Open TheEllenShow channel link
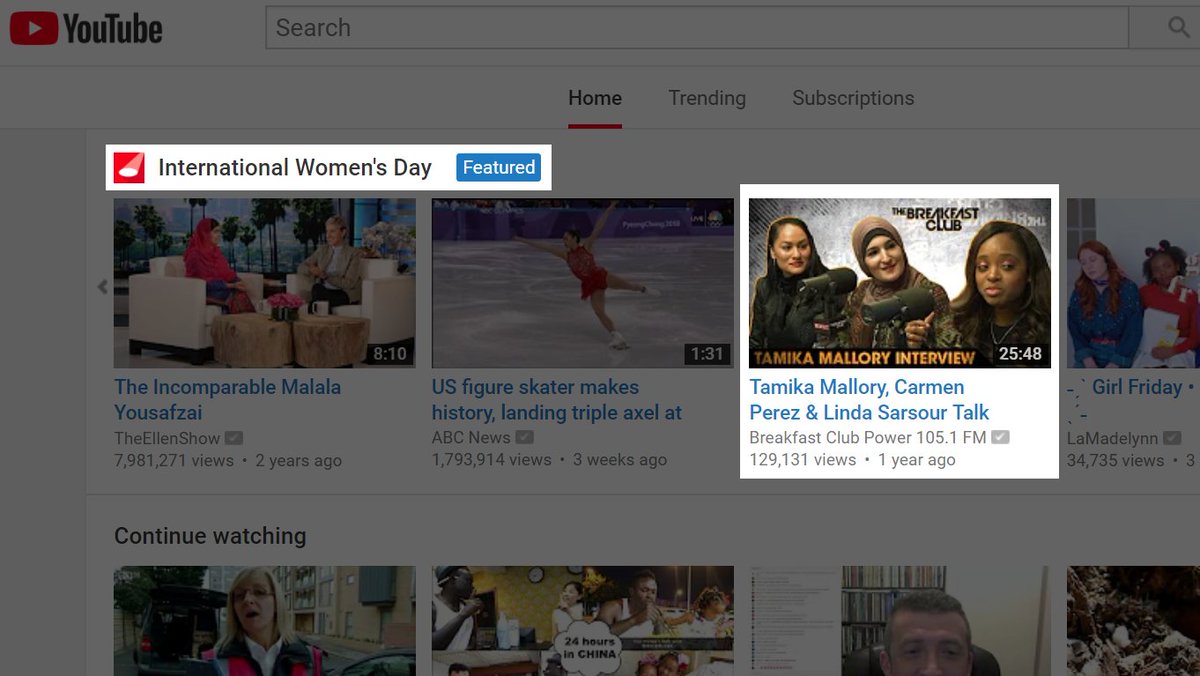Screen dimensions: 1200x676 pyautogui.click(x=167, y=438)
